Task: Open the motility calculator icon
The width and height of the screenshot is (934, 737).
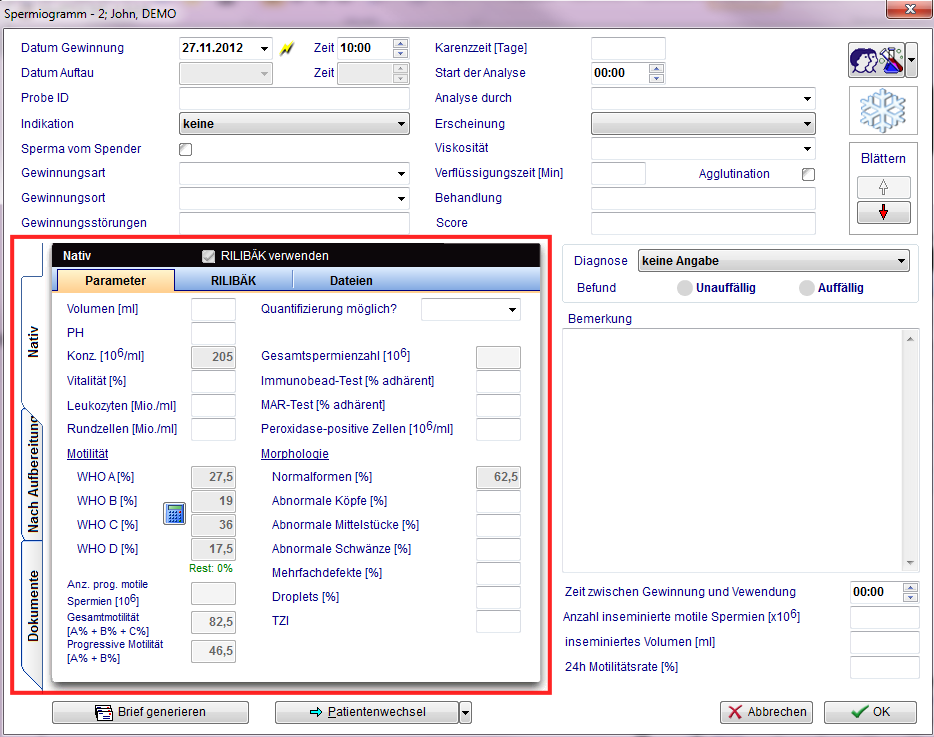Action: tap(175, 513)
